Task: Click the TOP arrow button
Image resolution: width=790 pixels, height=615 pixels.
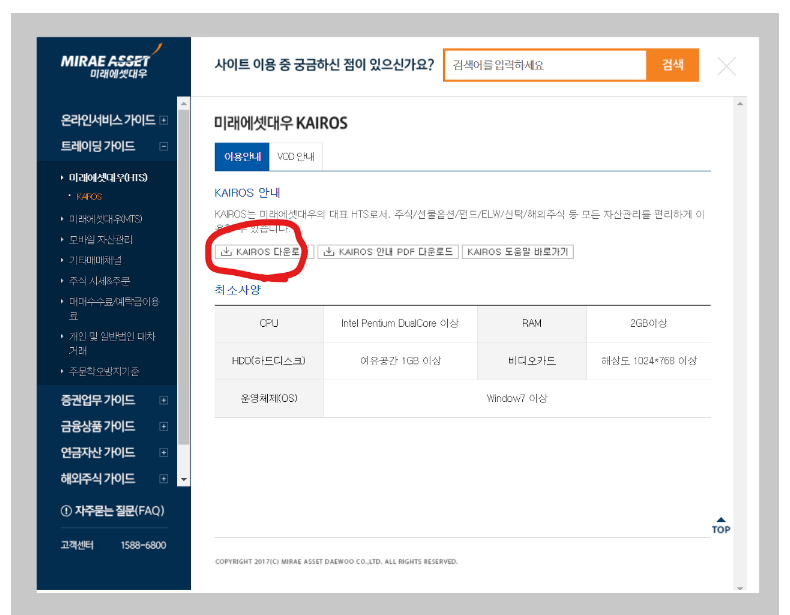Action: tap(721, 525)
